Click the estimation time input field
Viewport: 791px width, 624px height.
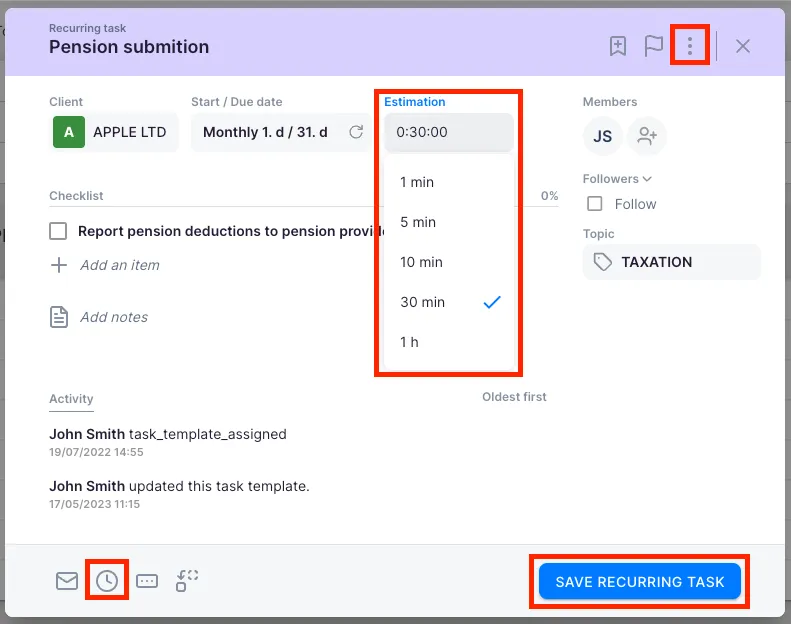click(448, 132)
